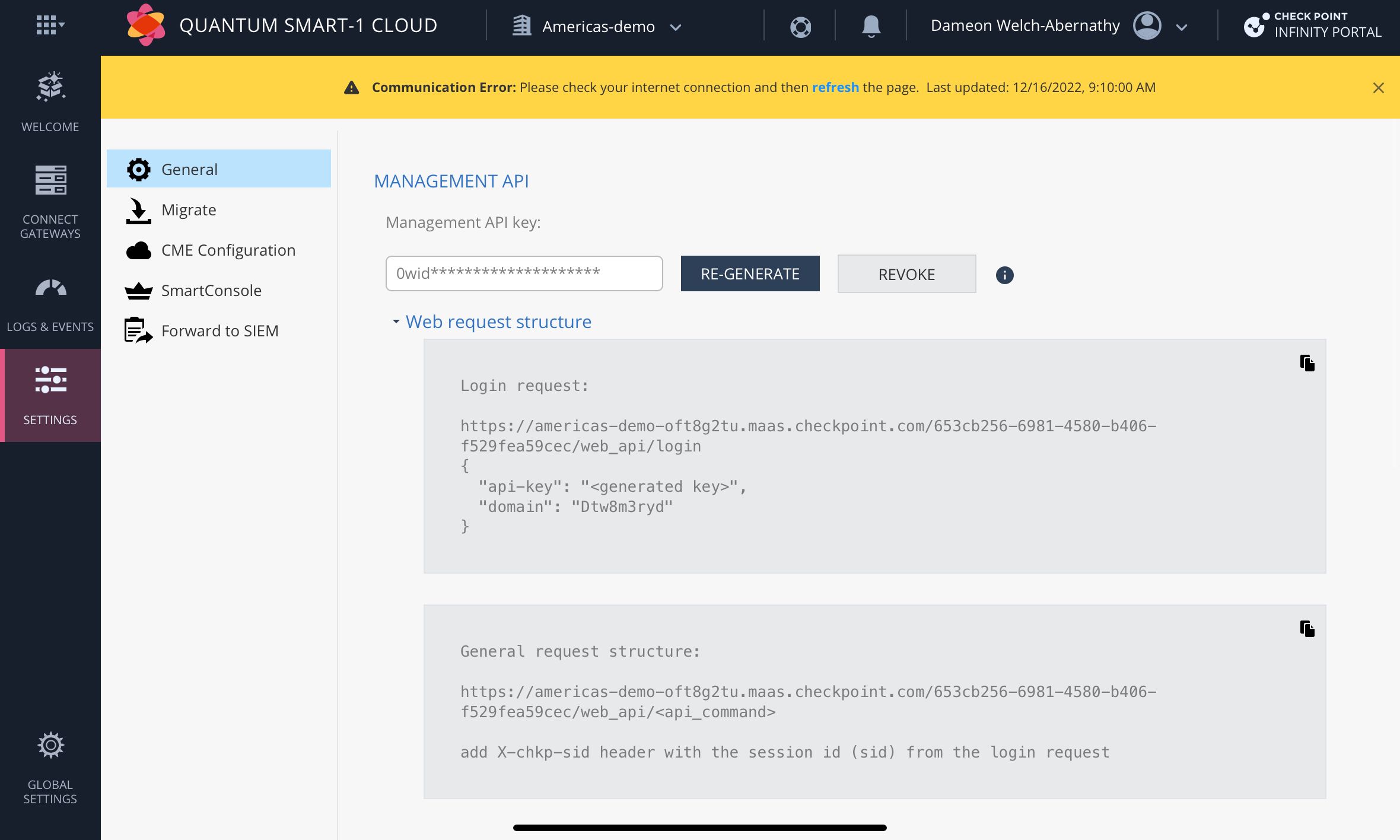
Task: Collapse the Web request structure section
Action: (492, 322)
